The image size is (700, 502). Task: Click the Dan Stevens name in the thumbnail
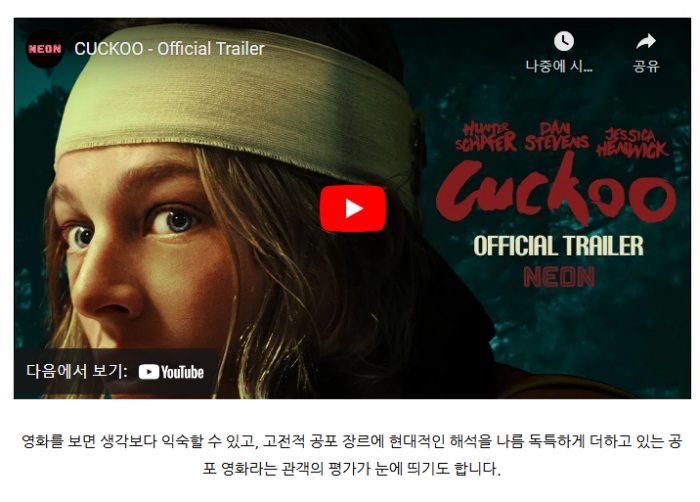pos(556,136)
